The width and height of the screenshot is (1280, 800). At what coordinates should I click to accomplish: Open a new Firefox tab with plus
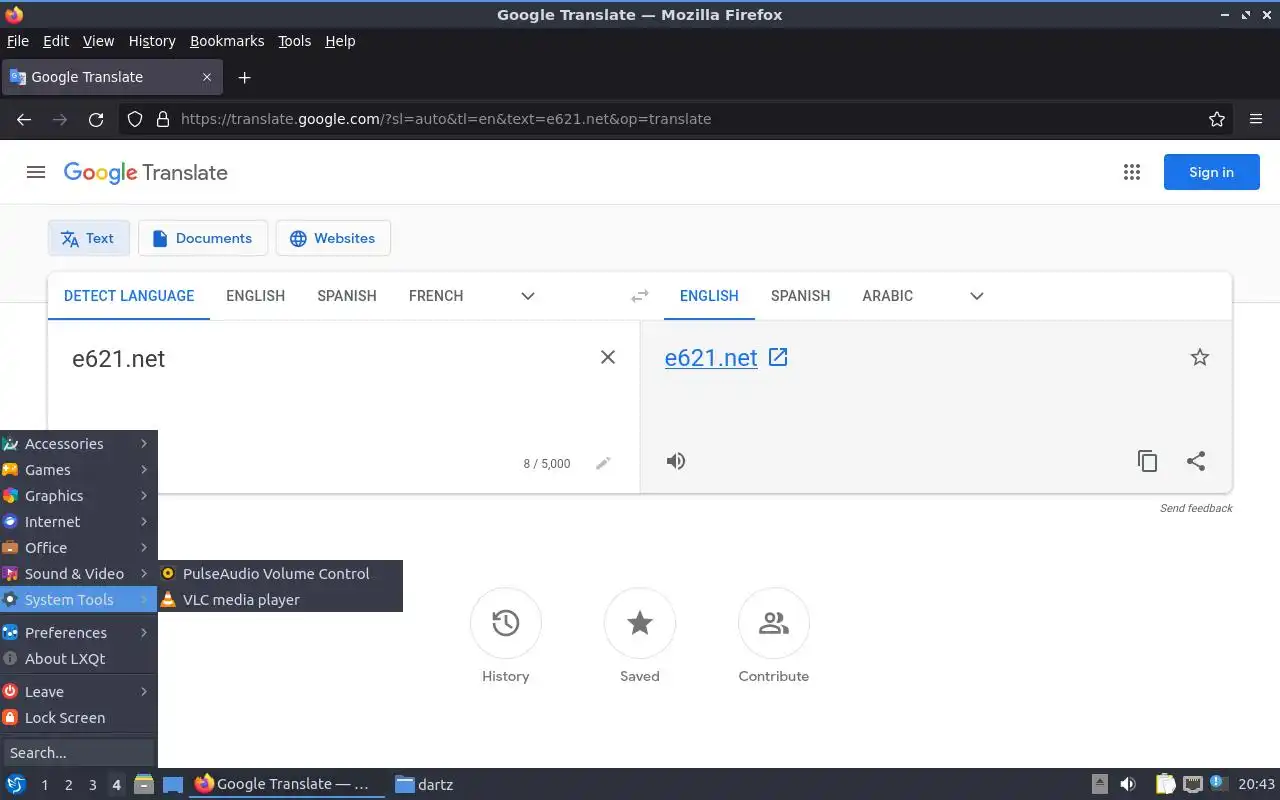[244, 77]
